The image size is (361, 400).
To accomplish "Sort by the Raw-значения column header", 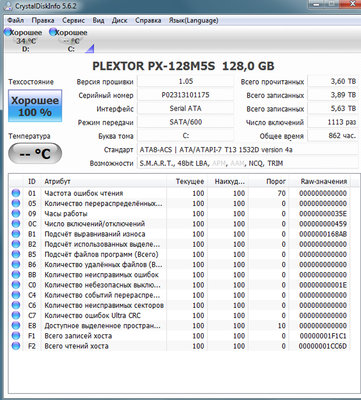I will tap(324, 182).
